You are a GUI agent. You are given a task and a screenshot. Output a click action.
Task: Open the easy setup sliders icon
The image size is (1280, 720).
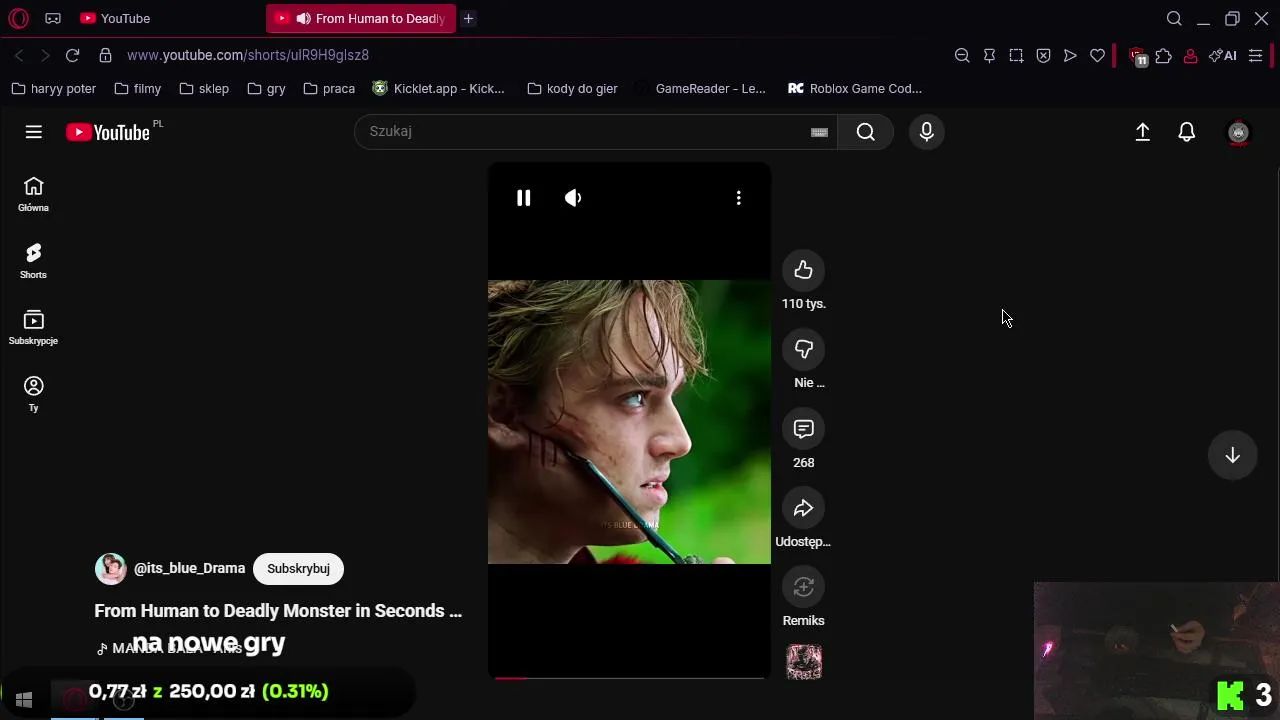point(1256,56)
